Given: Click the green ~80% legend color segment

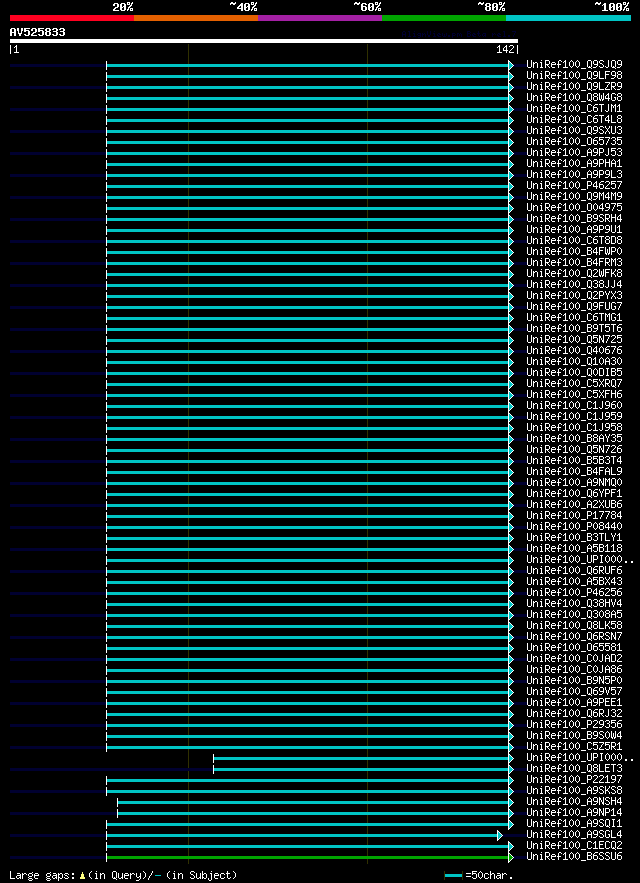Looking at the screenshot, I should (x=444, y=18).
